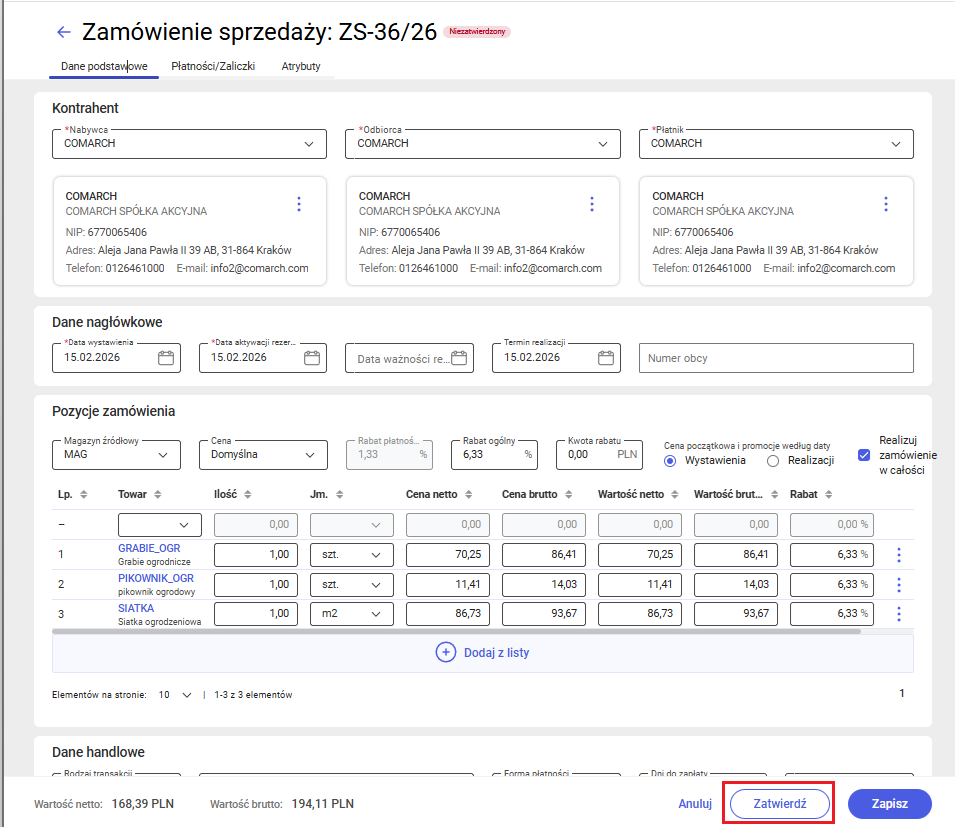
Task: Open the calendar for Data aktywacji rezerwacji
Action: (311, 357)
